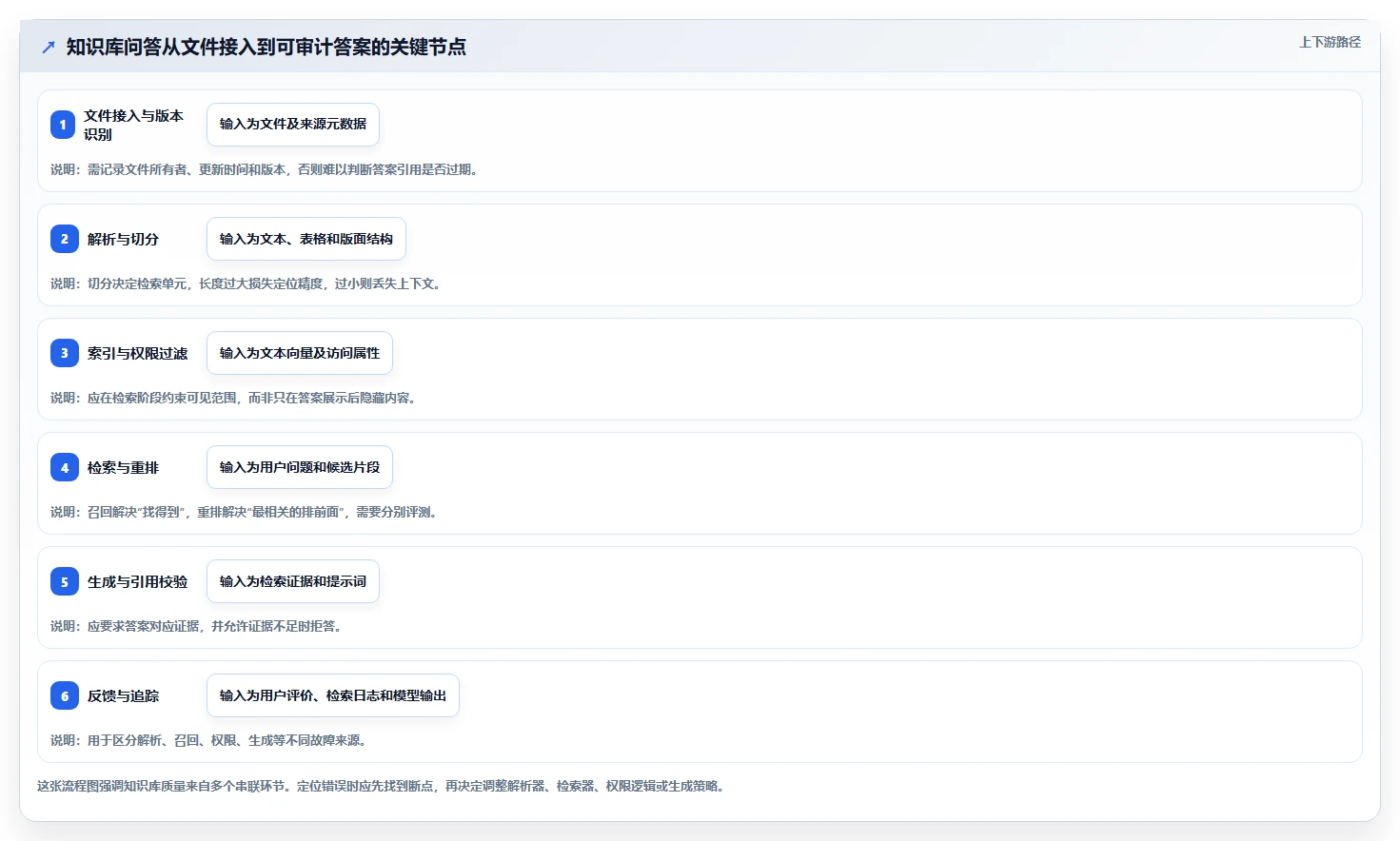Select step number 4 badge
Image resolution: width=1400 pixels, height=841 pixels.
[65, 467]
